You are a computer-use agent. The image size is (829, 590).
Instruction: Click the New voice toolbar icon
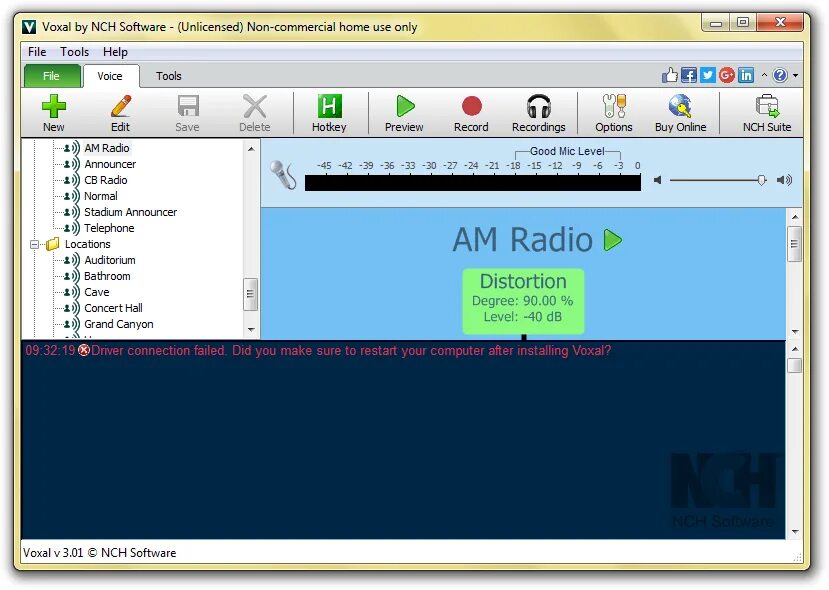(53, 113)
